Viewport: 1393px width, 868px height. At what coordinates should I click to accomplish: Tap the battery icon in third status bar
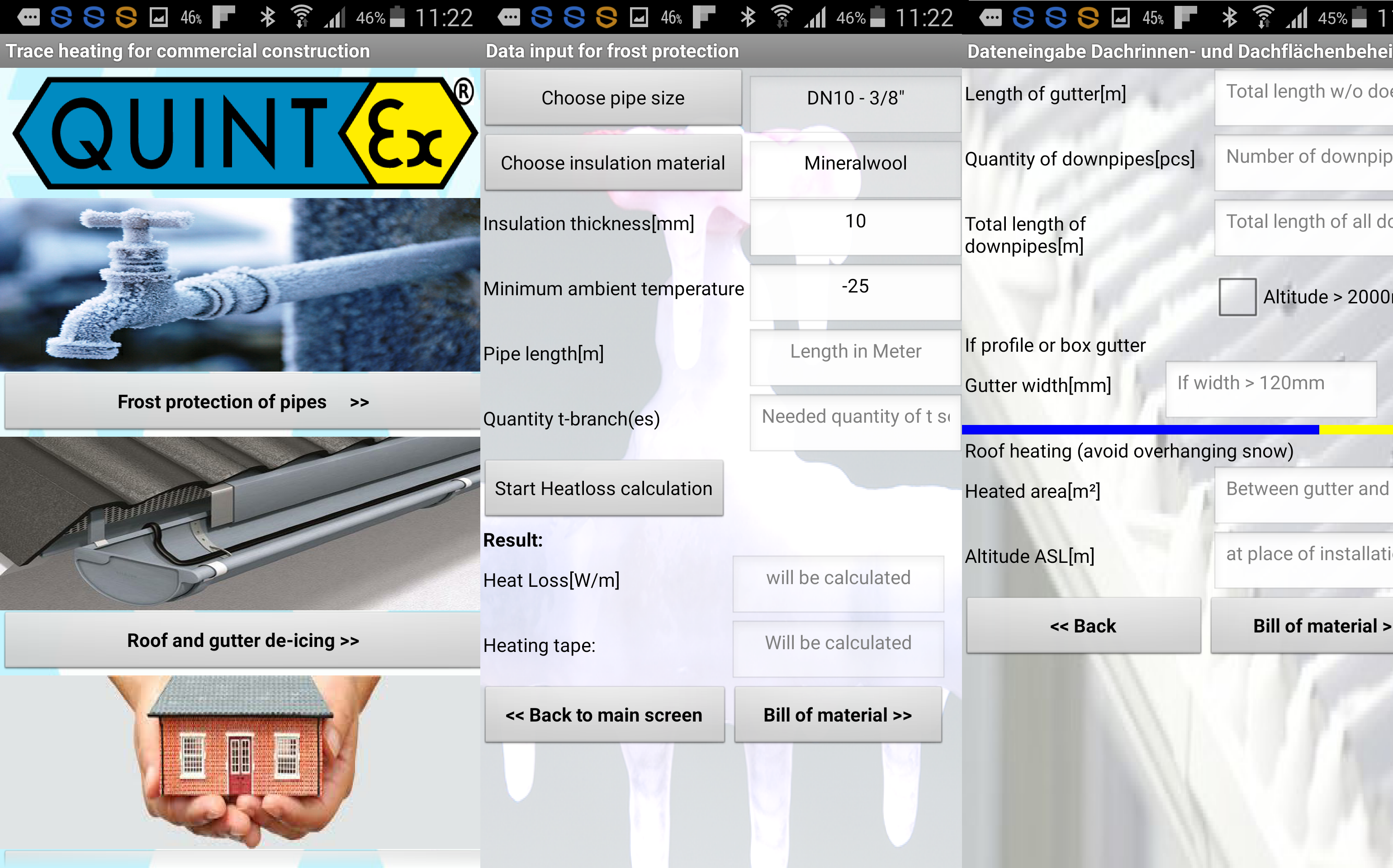click(x=1359, y=17)
